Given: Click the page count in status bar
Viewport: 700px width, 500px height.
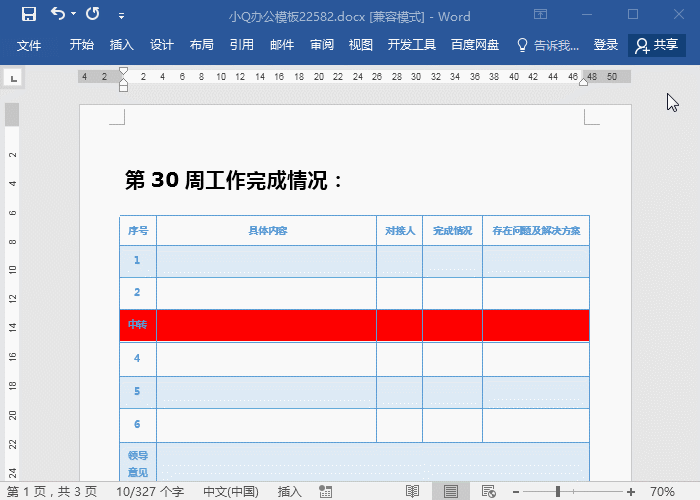Looking at the screenshot, I should (52, 492).
